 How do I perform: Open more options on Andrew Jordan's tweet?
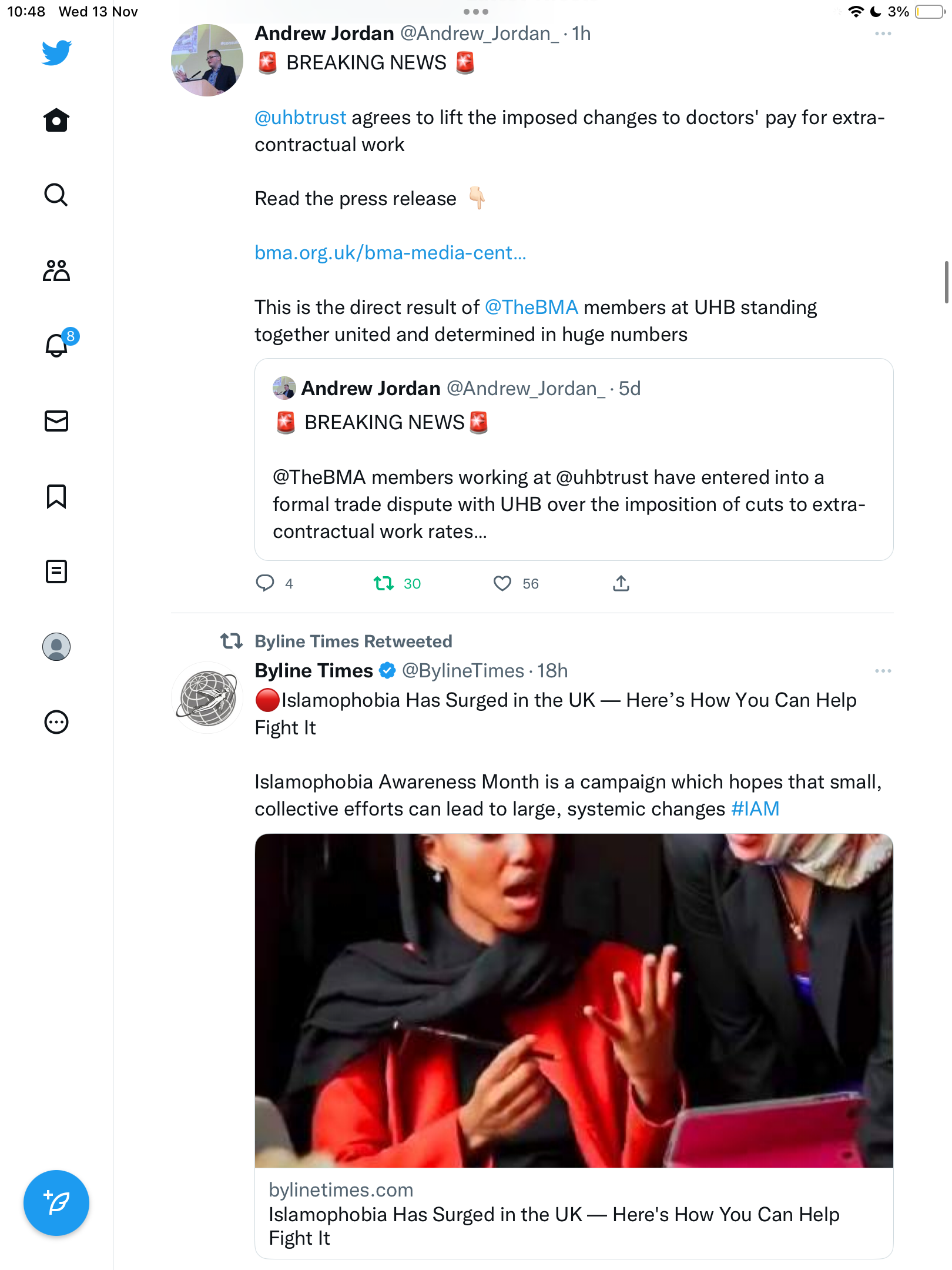coord(883,34)
